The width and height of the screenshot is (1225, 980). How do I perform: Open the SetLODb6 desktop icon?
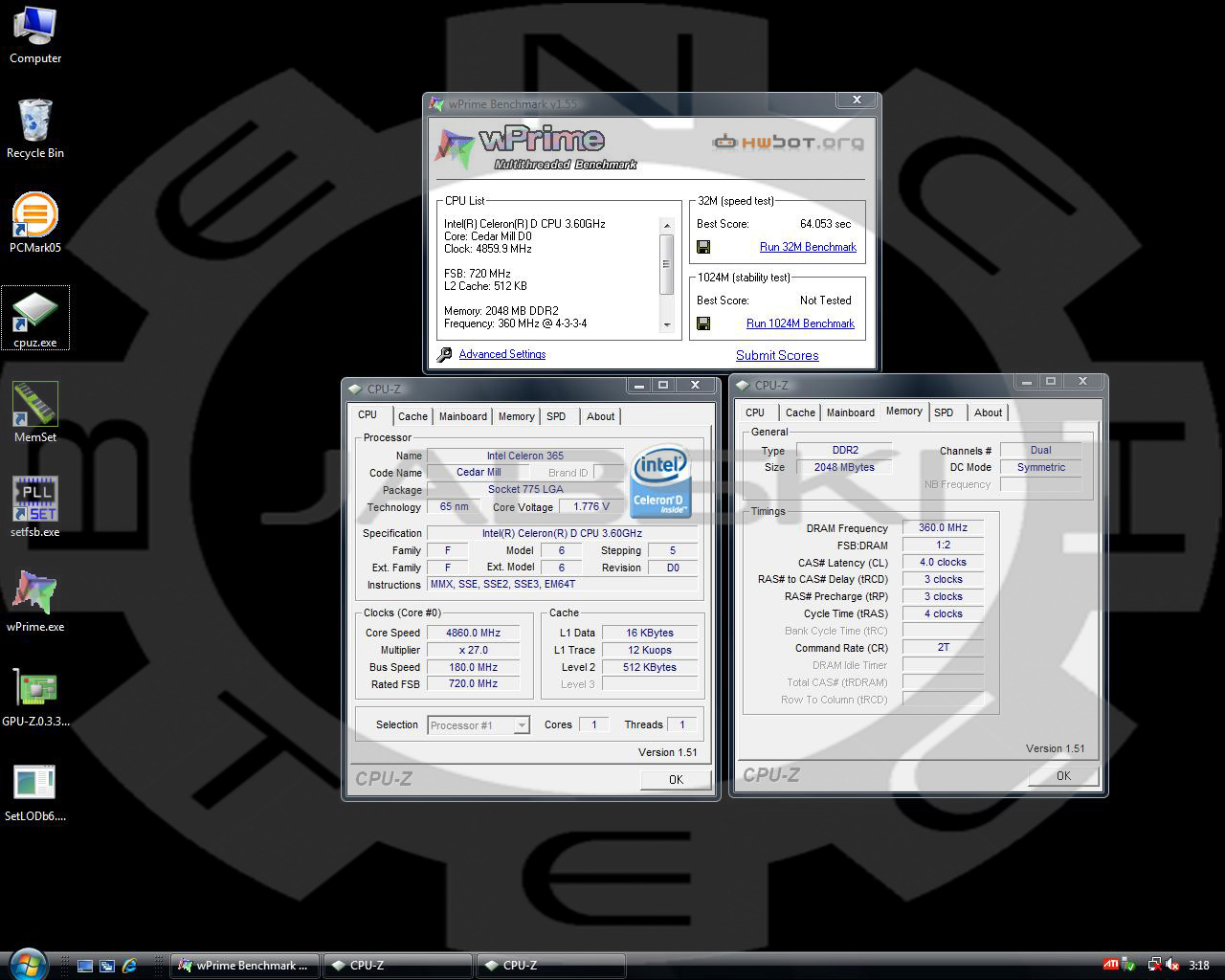tap(35, 792)
